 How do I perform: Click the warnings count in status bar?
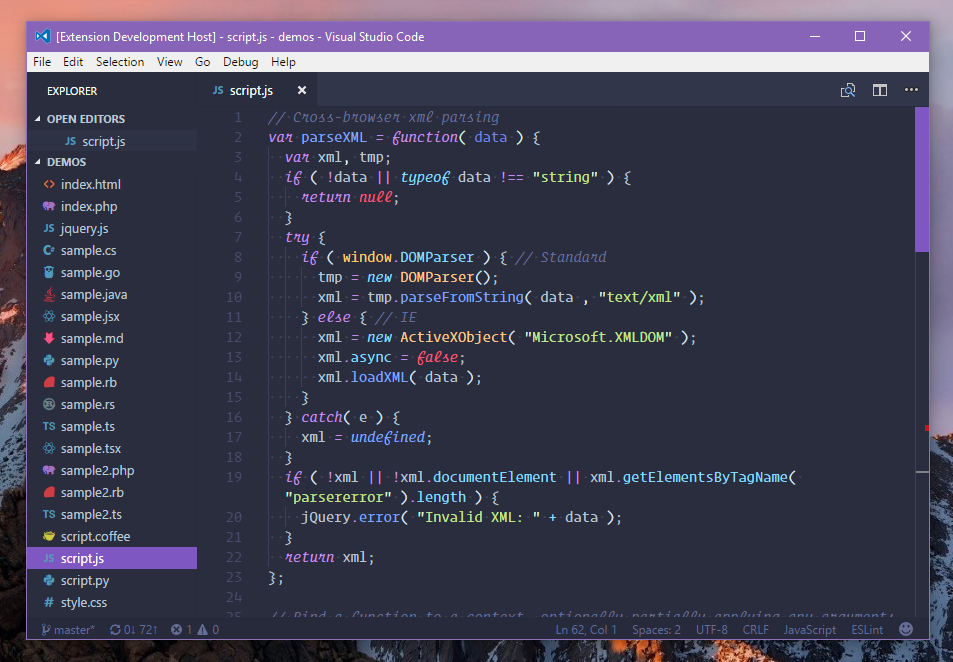(x=208, y=630)
